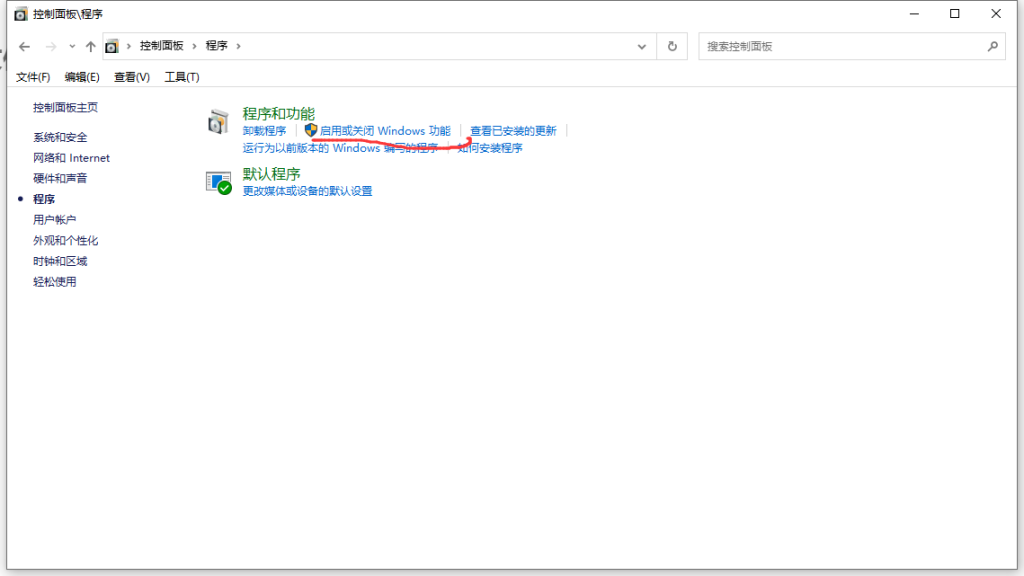Viewport: 1024px width, 576px height.
Task: Open 硬件和声音 category in the sidebar
Action: 60,178
